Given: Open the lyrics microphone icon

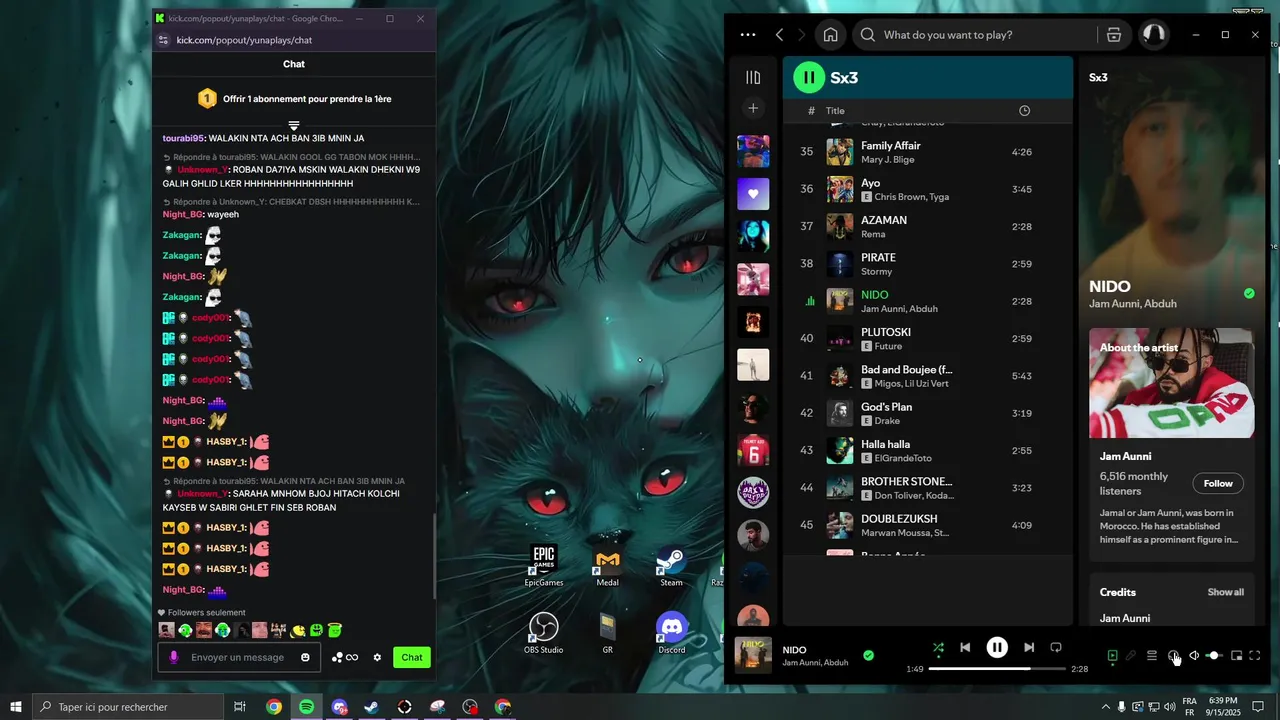Looking at the screenshot, I should coord(1131,656).
